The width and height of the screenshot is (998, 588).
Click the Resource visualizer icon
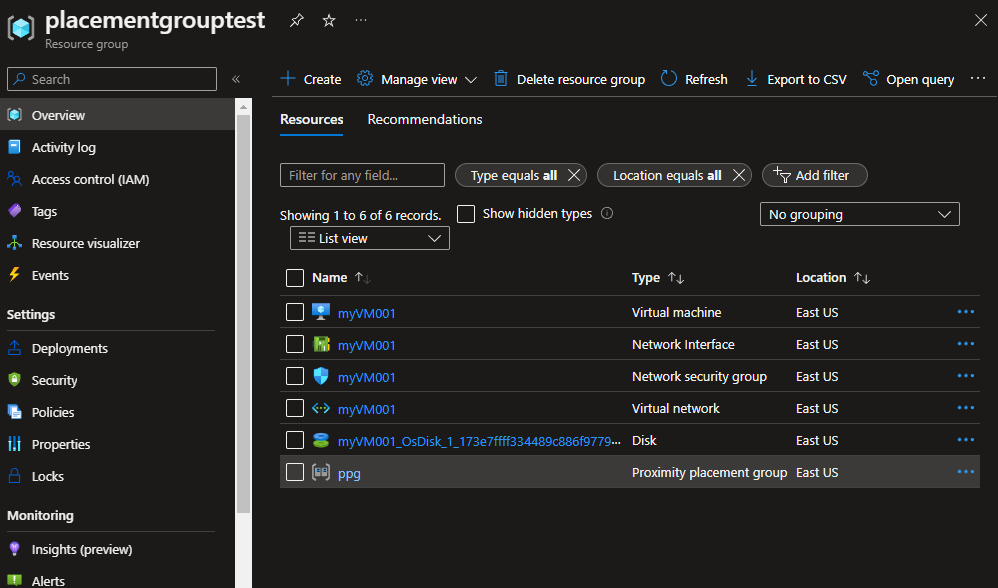coord(15,242)
